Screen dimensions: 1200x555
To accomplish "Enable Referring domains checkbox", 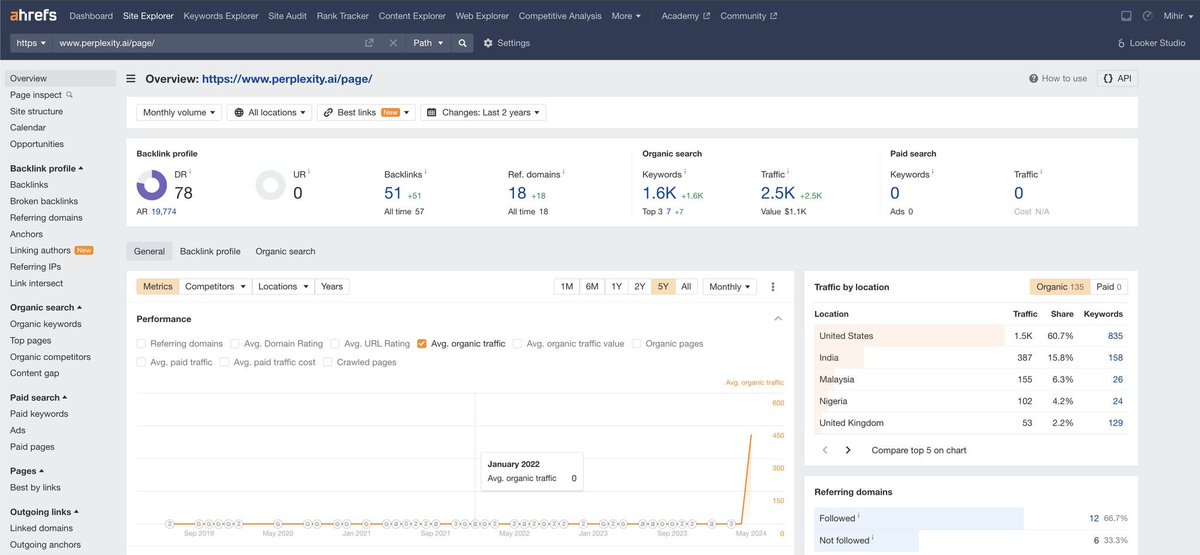I will coord(142,343).
